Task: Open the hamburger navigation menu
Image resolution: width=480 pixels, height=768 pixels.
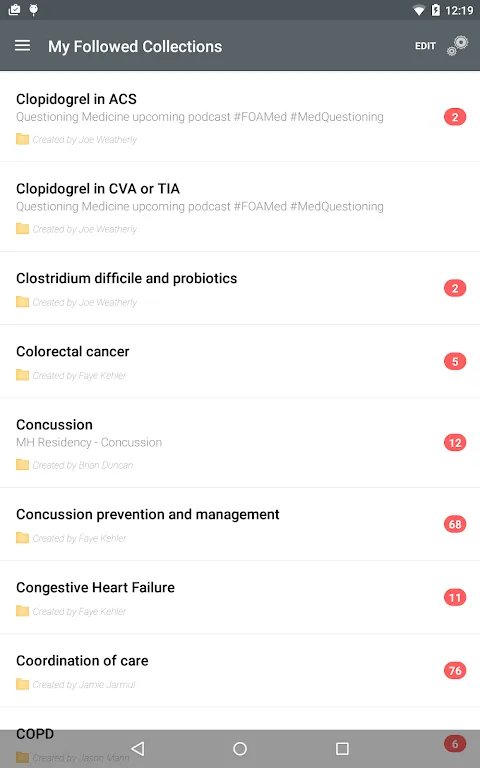Action: tap(23, 46)
